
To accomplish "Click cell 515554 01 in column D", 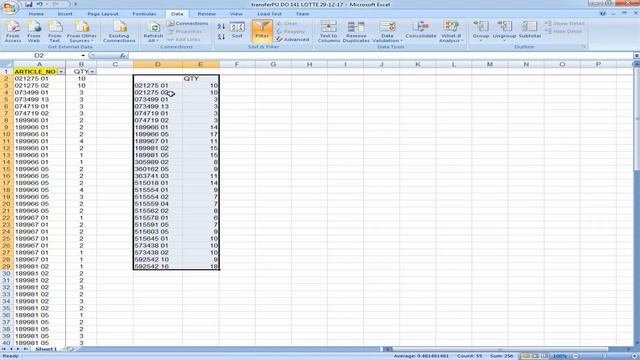I will pos(158,190).
